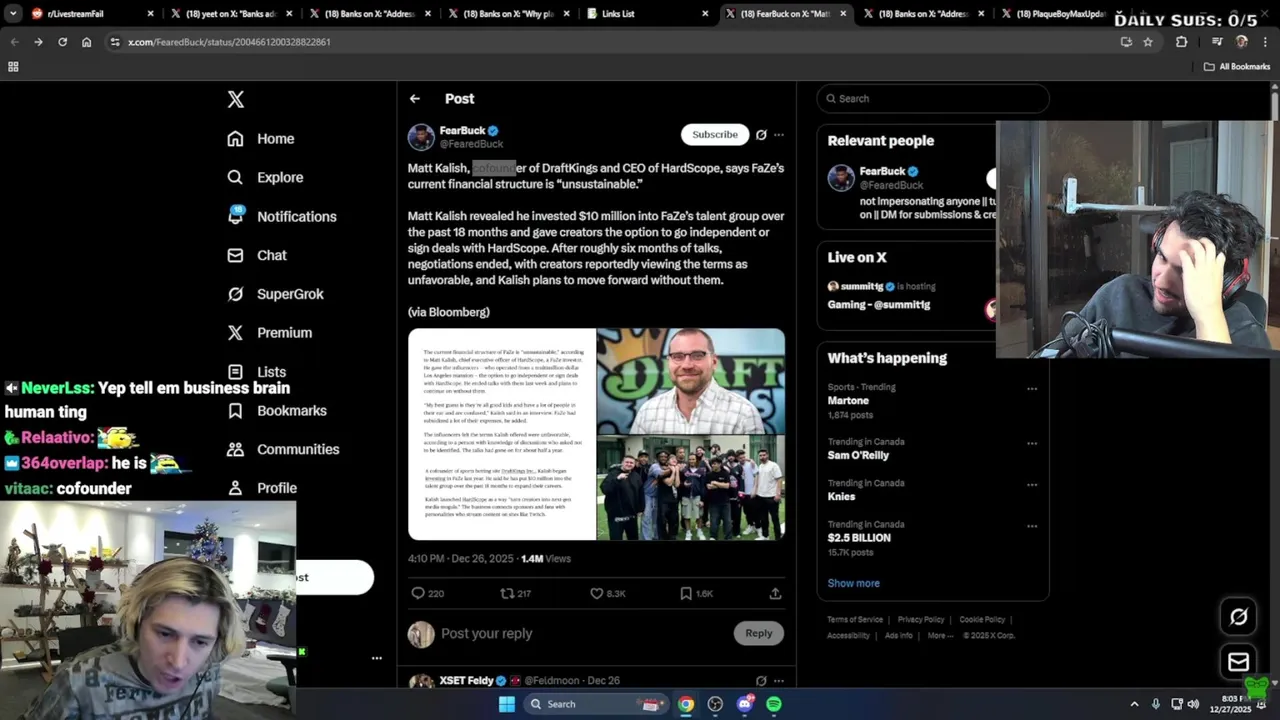Open Spotify from the taskbar
Screen dimensions: 1280x720
774,704
